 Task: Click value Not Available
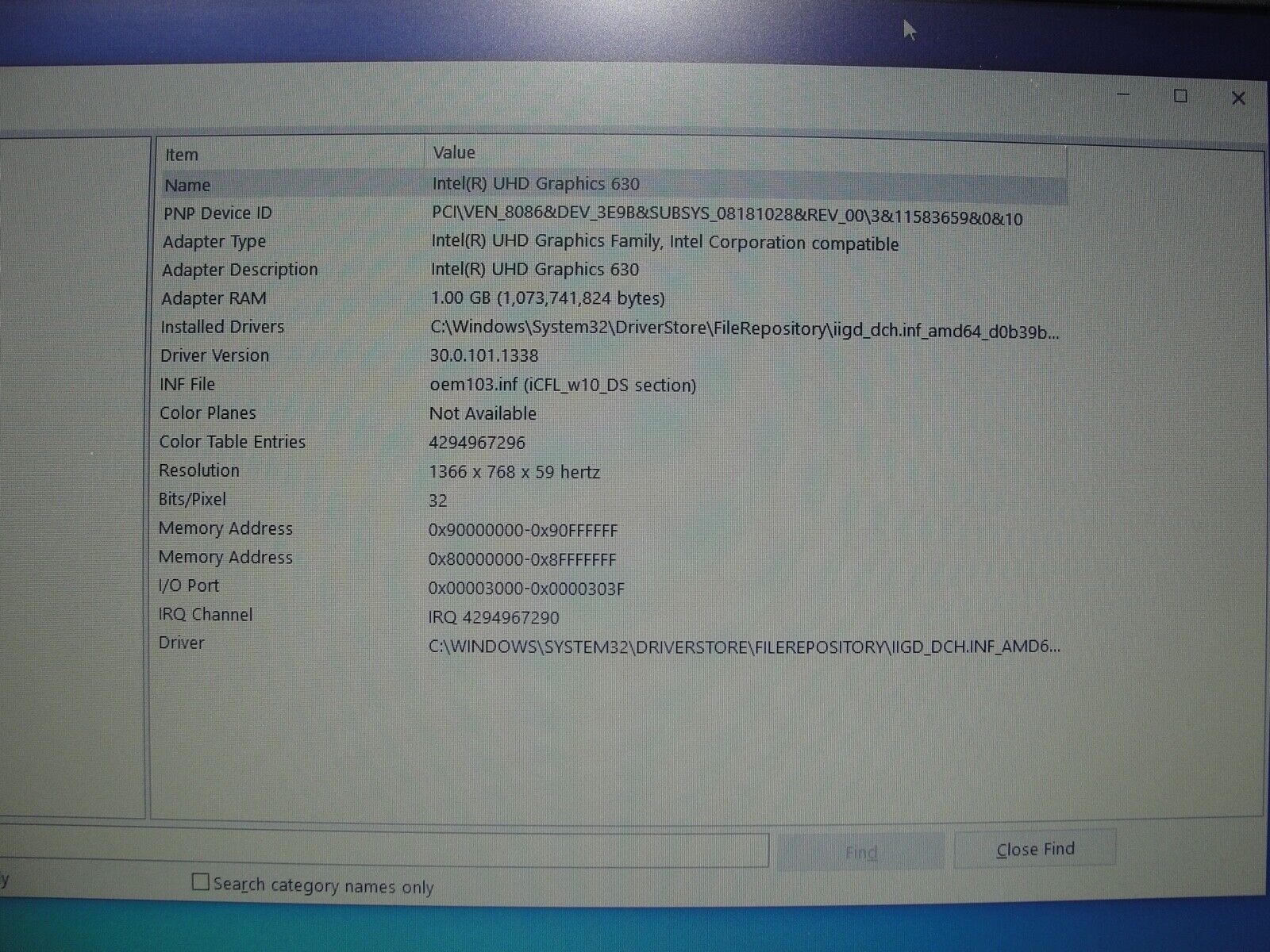click(483, 413)
